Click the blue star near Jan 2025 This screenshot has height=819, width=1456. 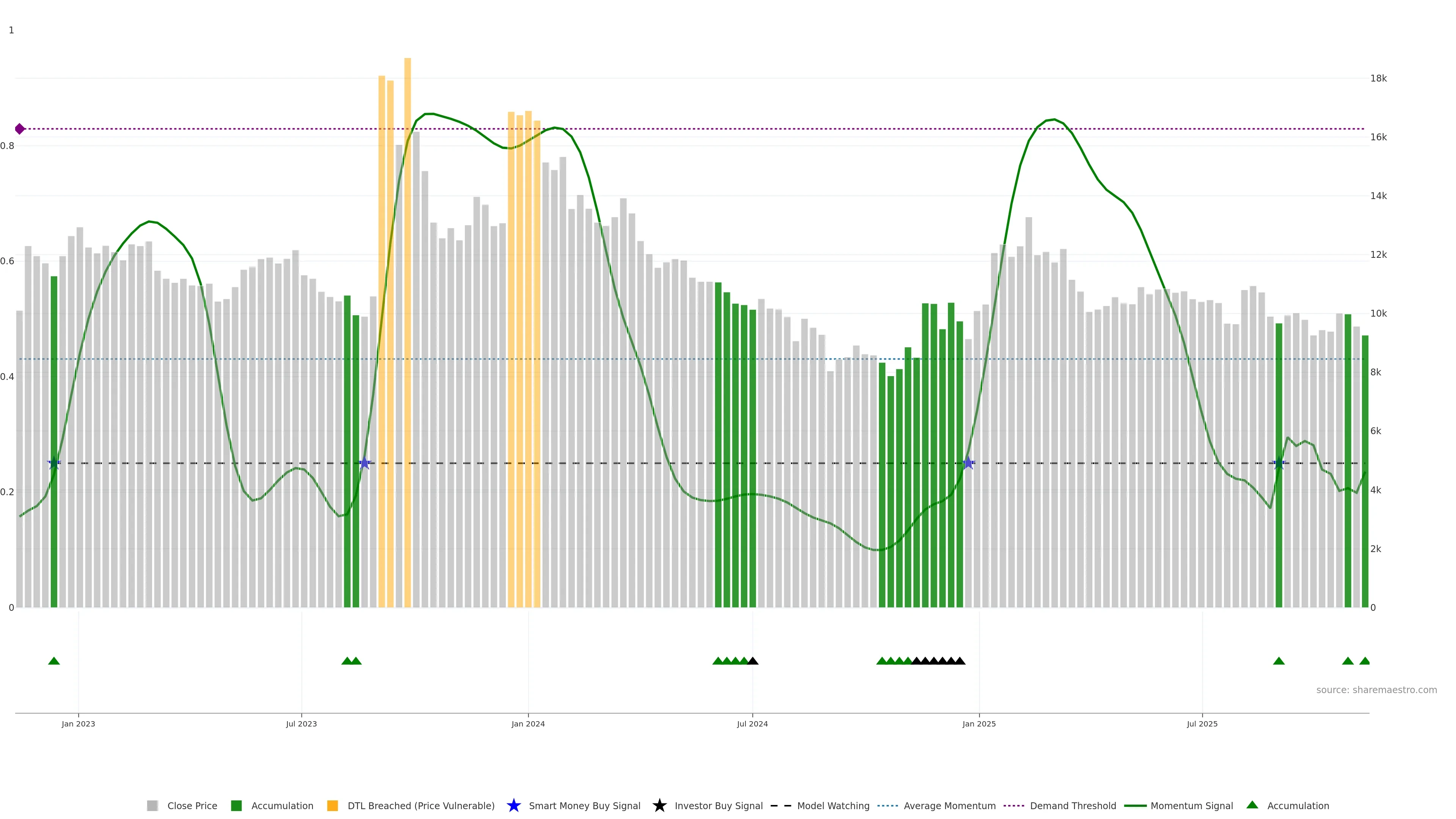coord(968,463)
